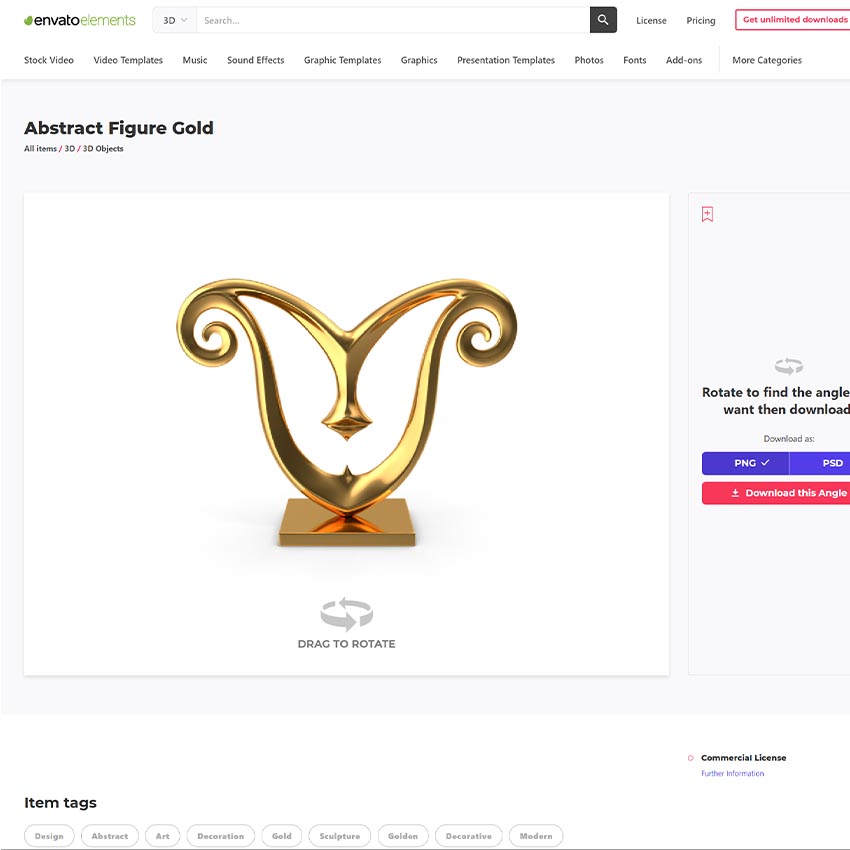This screenshot has height=850, width=850.
Task: Click the gold figure 3D preview
Action: coord(346,412)
